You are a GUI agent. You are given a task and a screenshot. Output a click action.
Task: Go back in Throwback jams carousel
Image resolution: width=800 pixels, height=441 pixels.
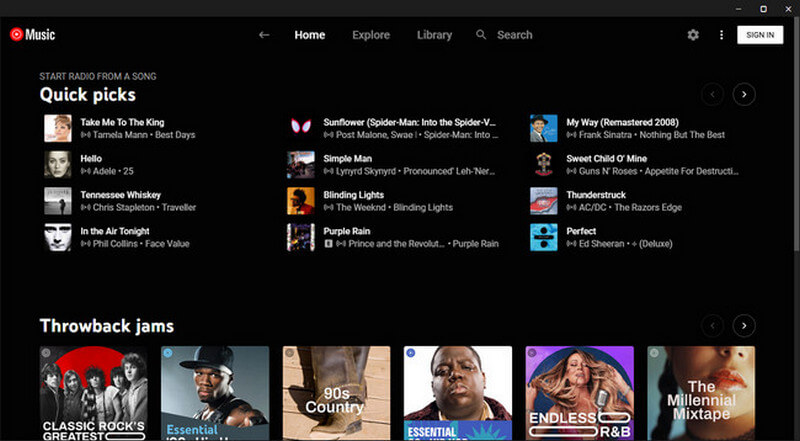[x=713, y=326]
